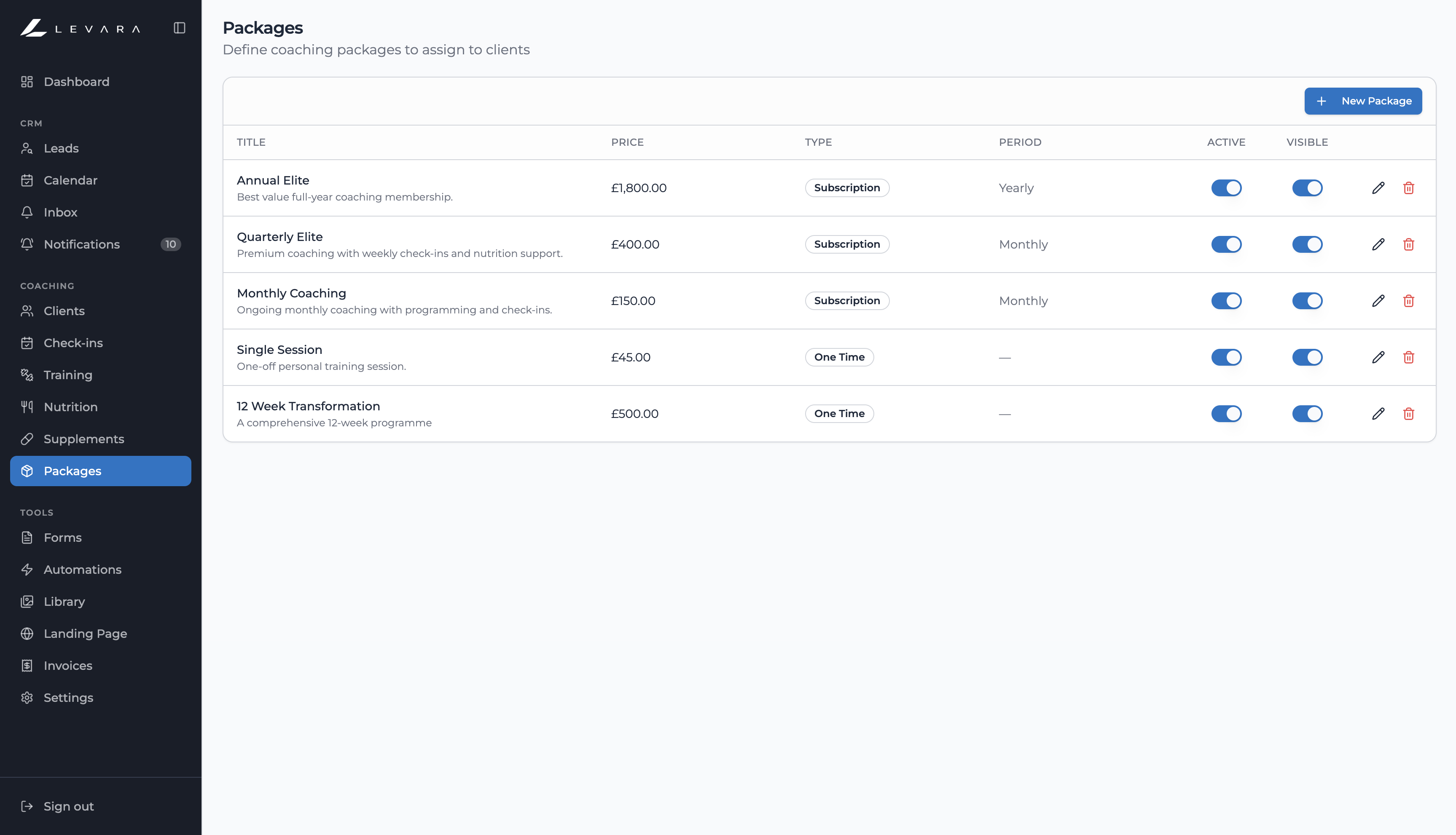The height and width of the screenshot is (835, 1456).
Task: Collapse the sidebar panel icon
Action: 180,28
